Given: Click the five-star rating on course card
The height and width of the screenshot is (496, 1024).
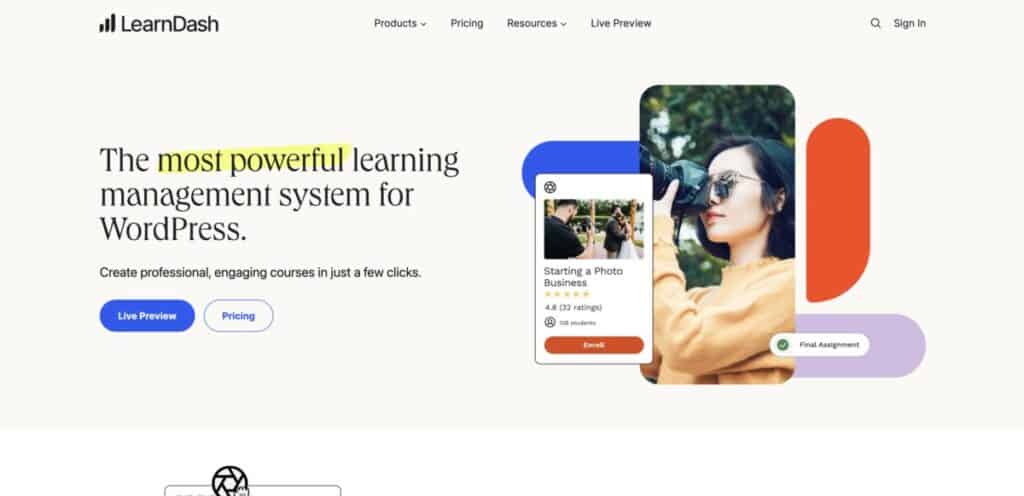Looking at the screenshot, I should (567, 294).
